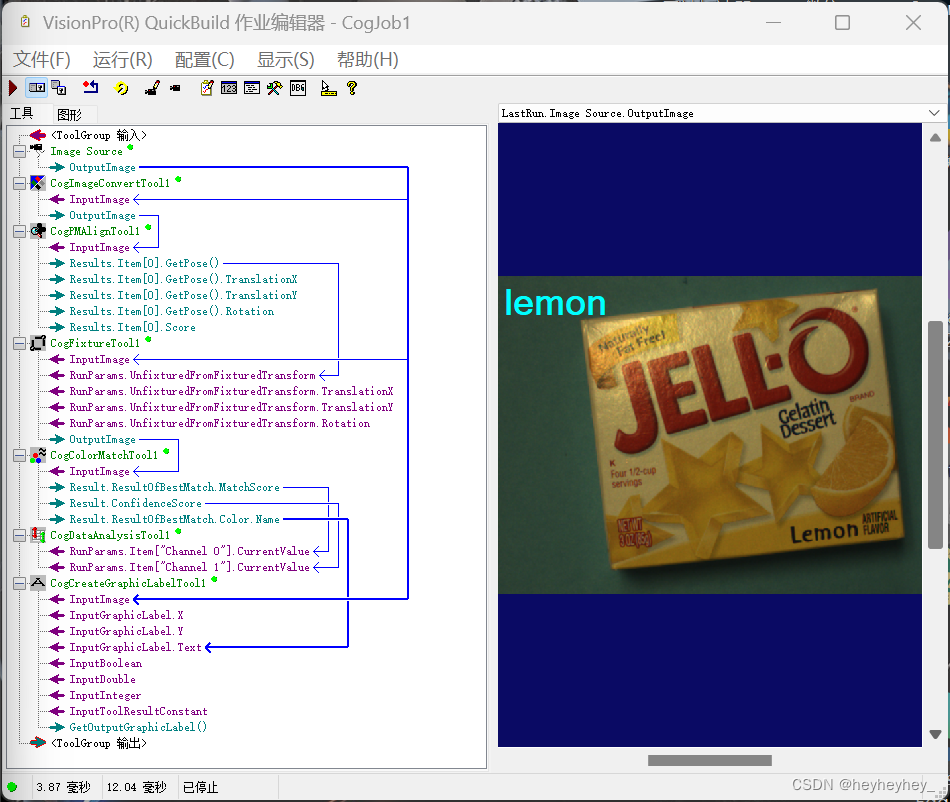
Task: Toggle the image display panel toolbar button
Action: (36, 88)
